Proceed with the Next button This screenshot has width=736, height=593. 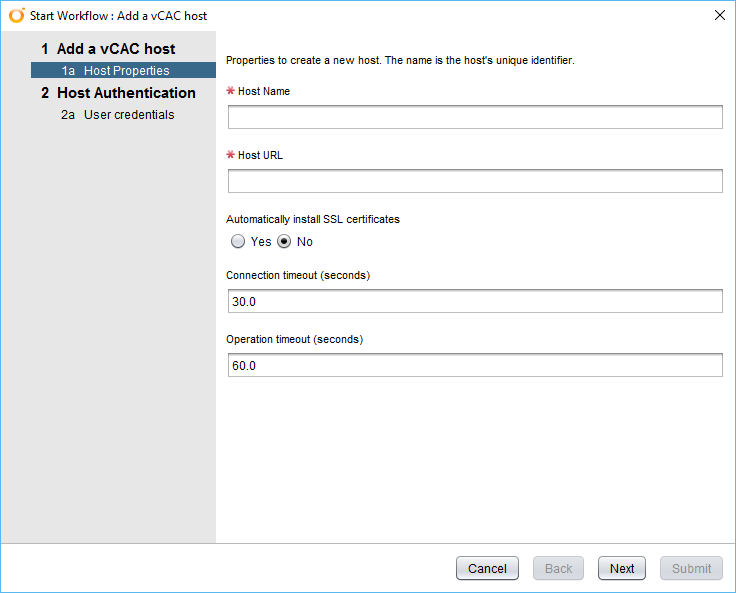pos(622,568)
